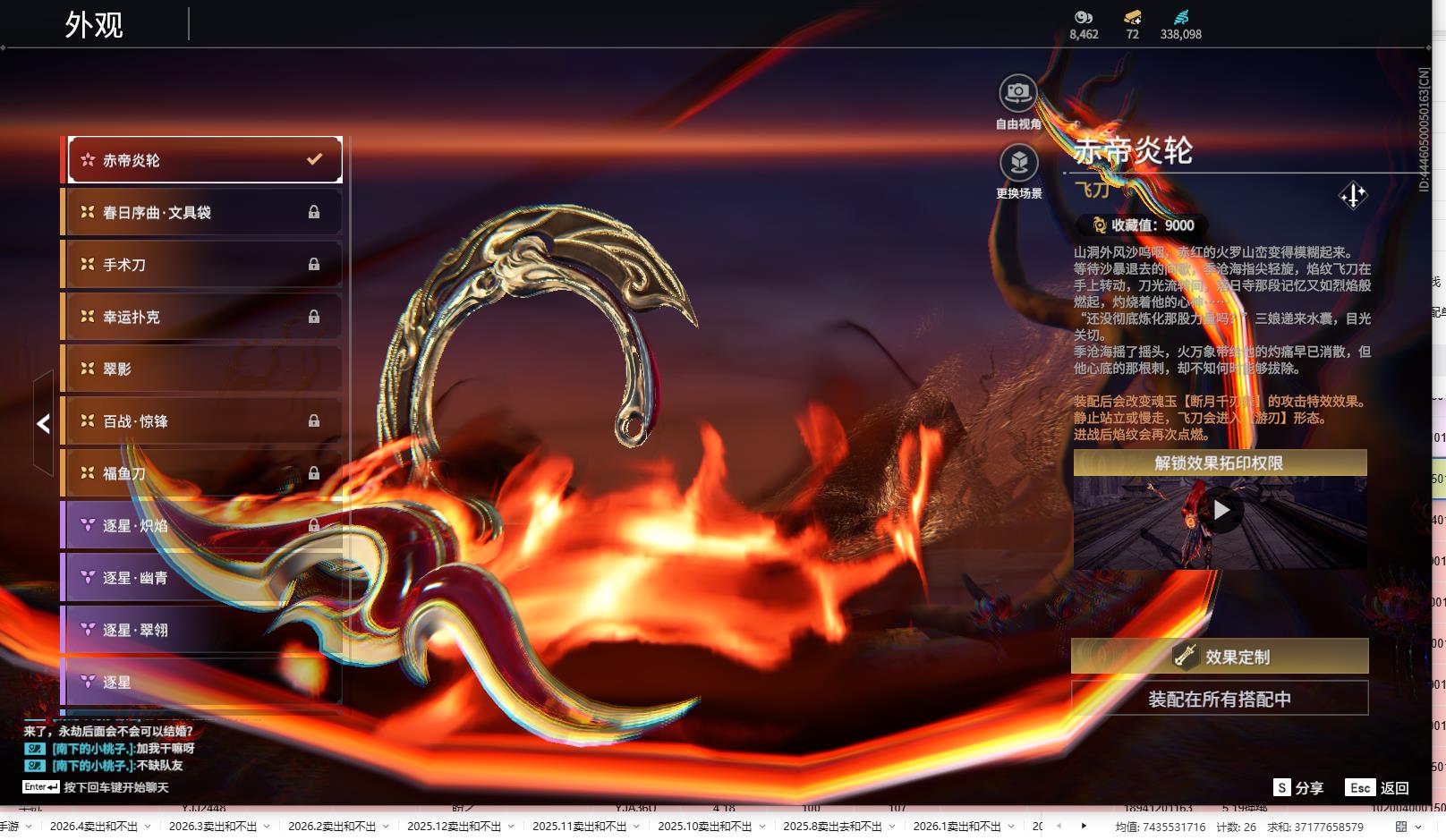
Task: Click the 更换场景 scene change icon
Action: point(1017,163)
